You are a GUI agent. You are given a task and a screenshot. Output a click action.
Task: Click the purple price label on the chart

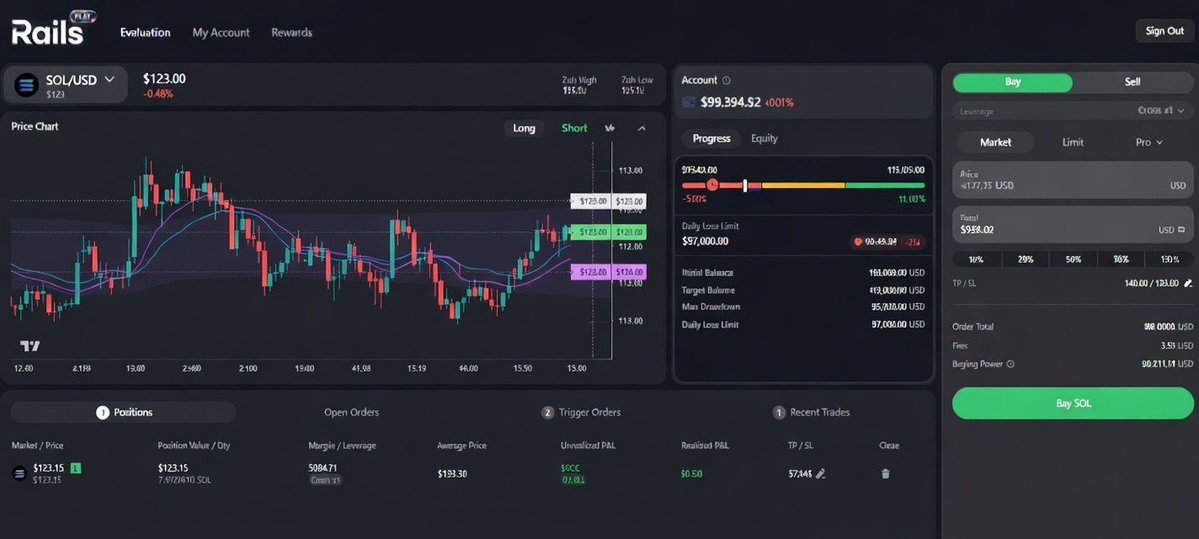(x=609, y=271)
